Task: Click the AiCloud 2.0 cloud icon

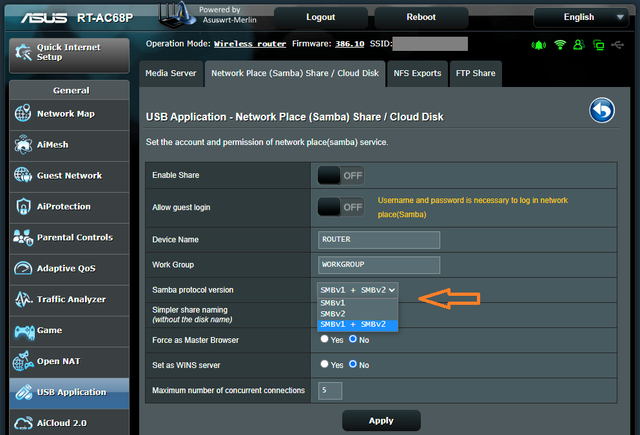Action: [23, 423]
